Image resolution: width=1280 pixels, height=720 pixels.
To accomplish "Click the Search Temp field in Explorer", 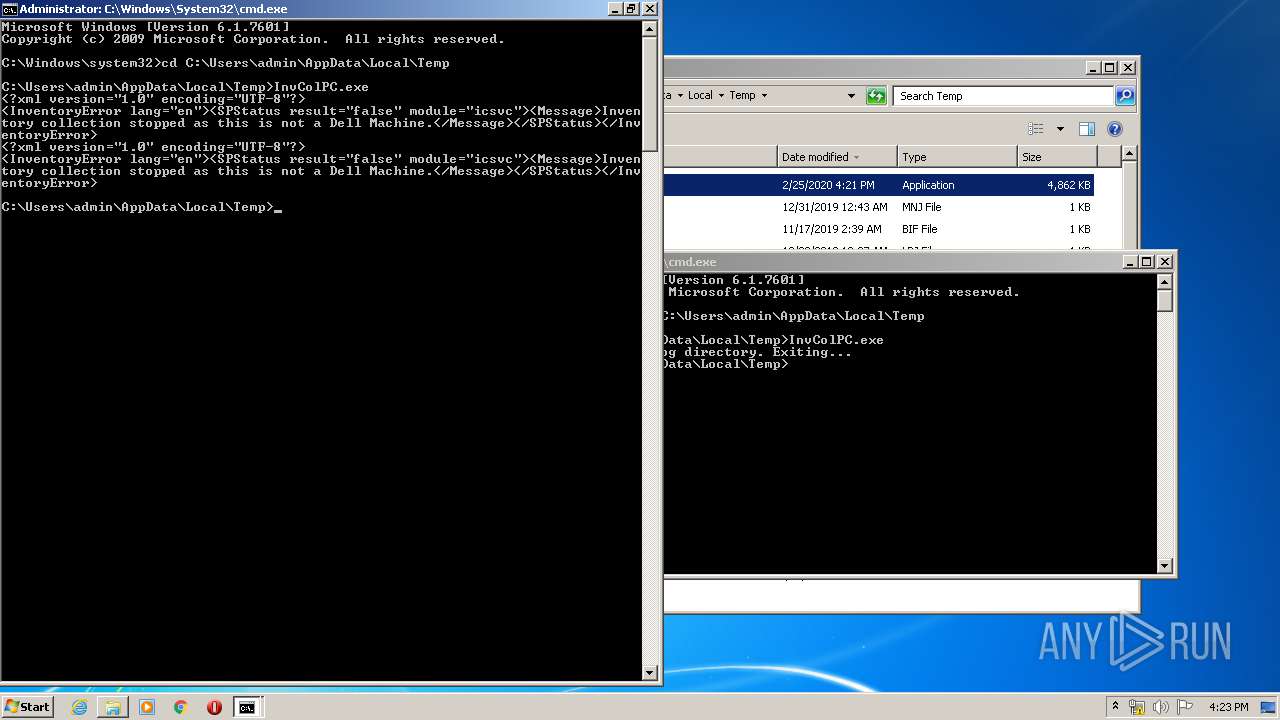I will click(1002, 96).
